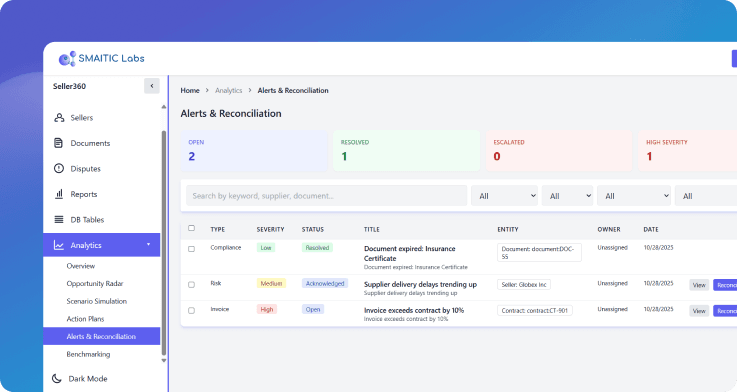Screen dimensions: 737x392
Task: Click the Resolved alerts count card
Action: click(x=407, y=150)
